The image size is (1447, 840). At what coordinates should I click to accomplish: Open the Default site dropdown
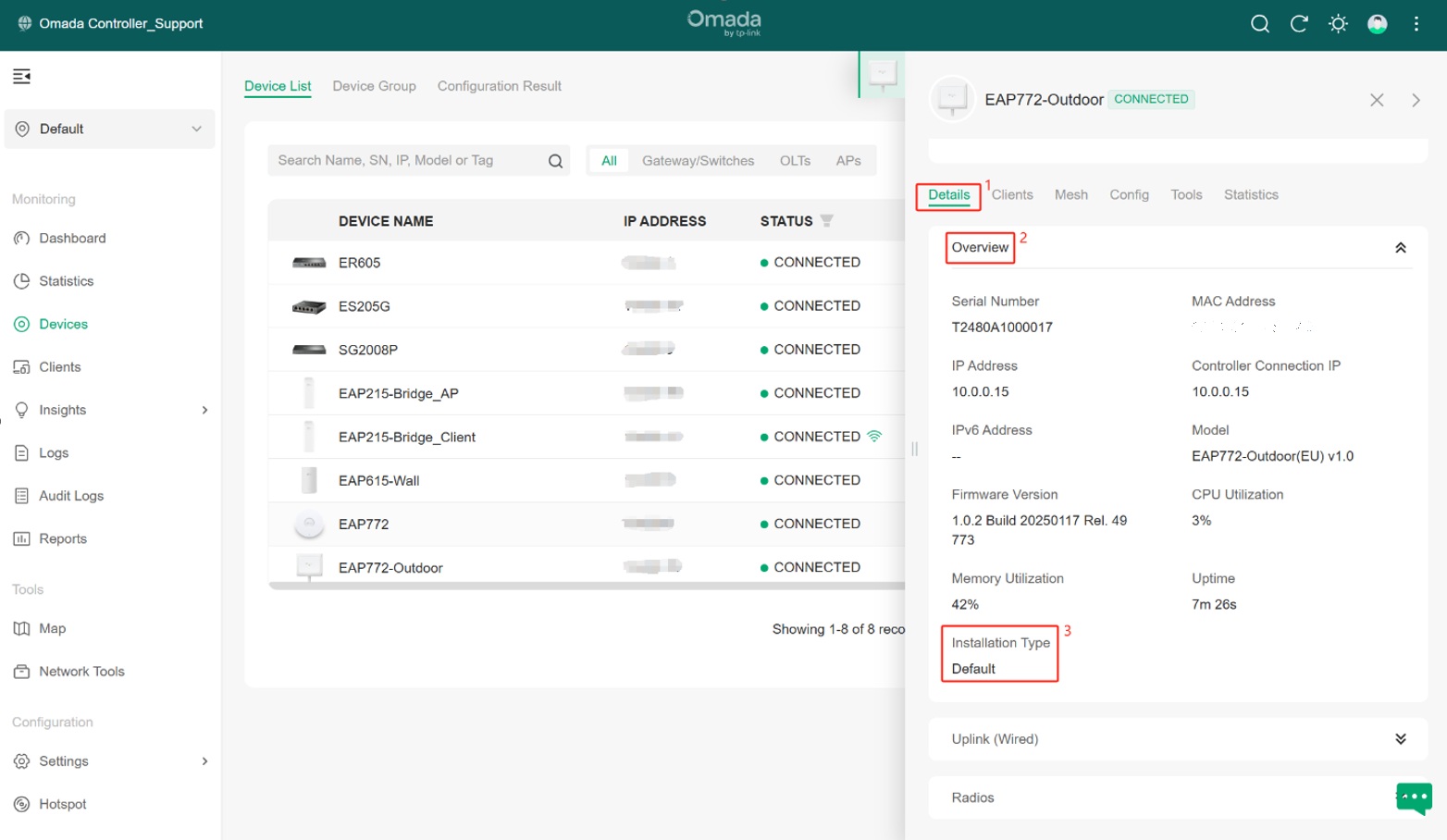(x=109, y=129)
